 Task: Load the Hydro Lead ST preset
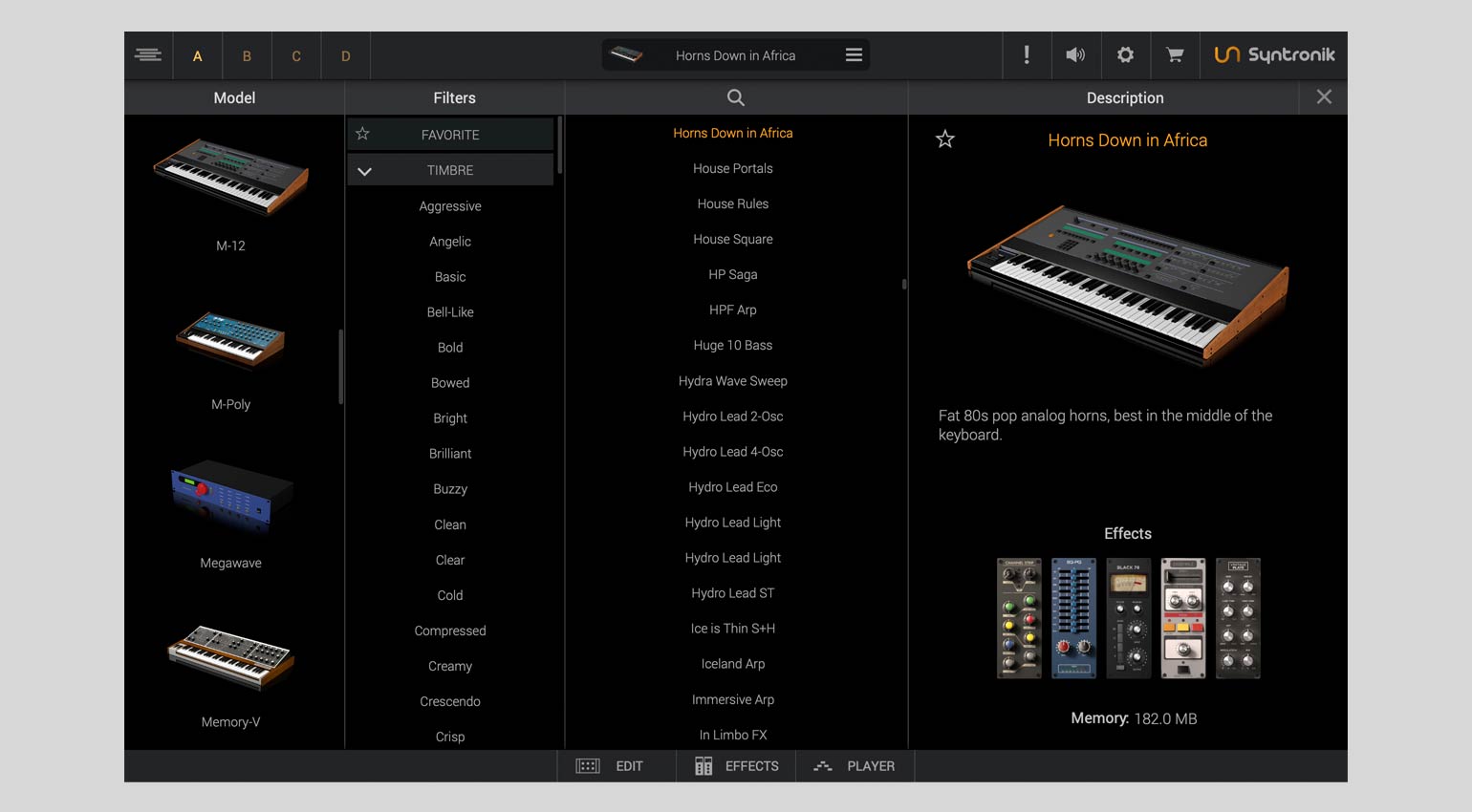pyautogui.click(x=733, y=593)
